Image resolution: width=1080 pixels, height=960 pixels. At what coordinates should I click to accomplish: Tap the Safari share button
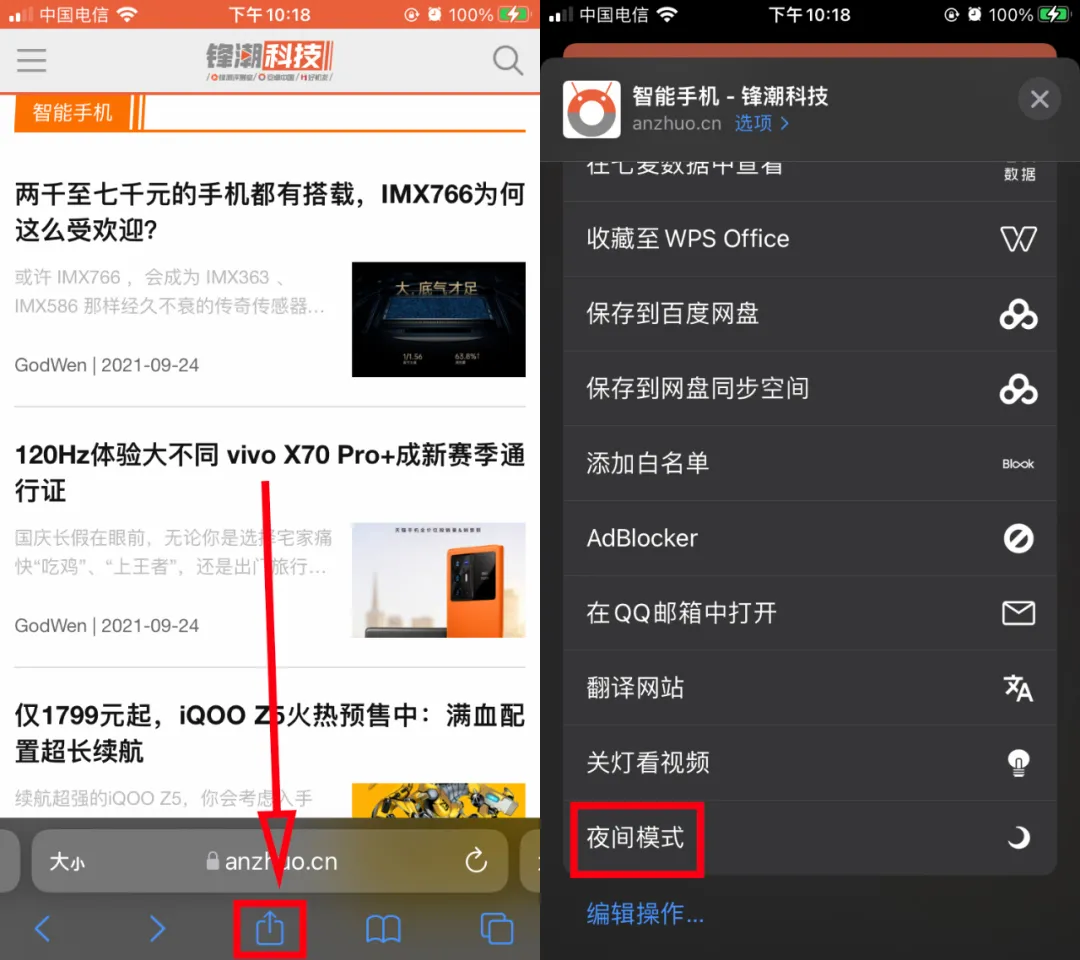[269, 928]
